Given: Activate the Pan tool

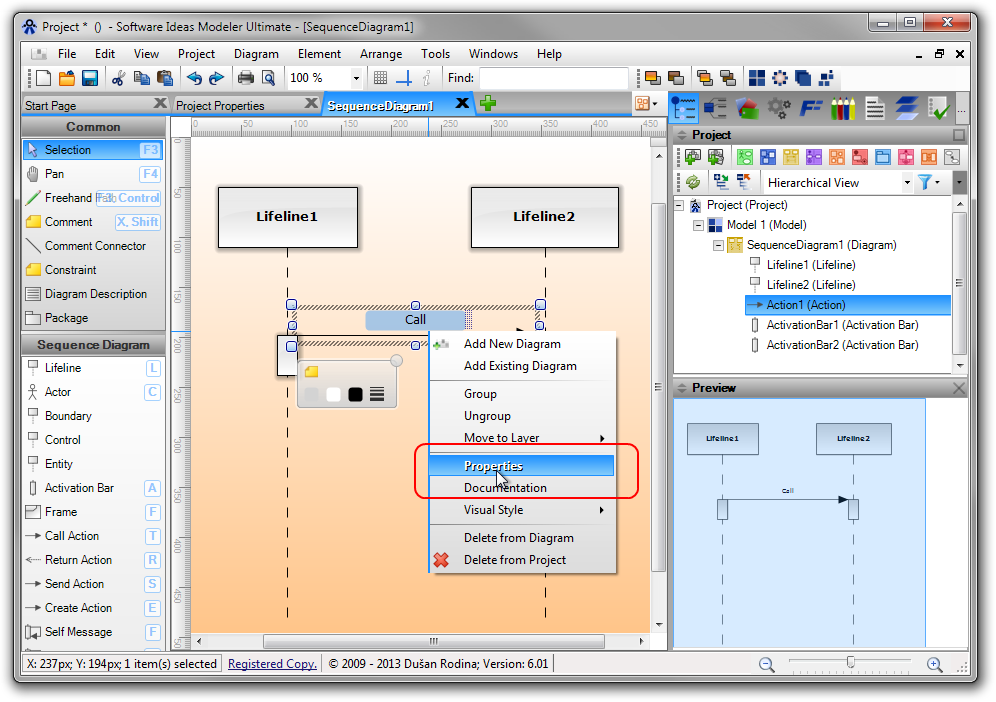Looking at the screenshot, I should click(x=93, y=174).
